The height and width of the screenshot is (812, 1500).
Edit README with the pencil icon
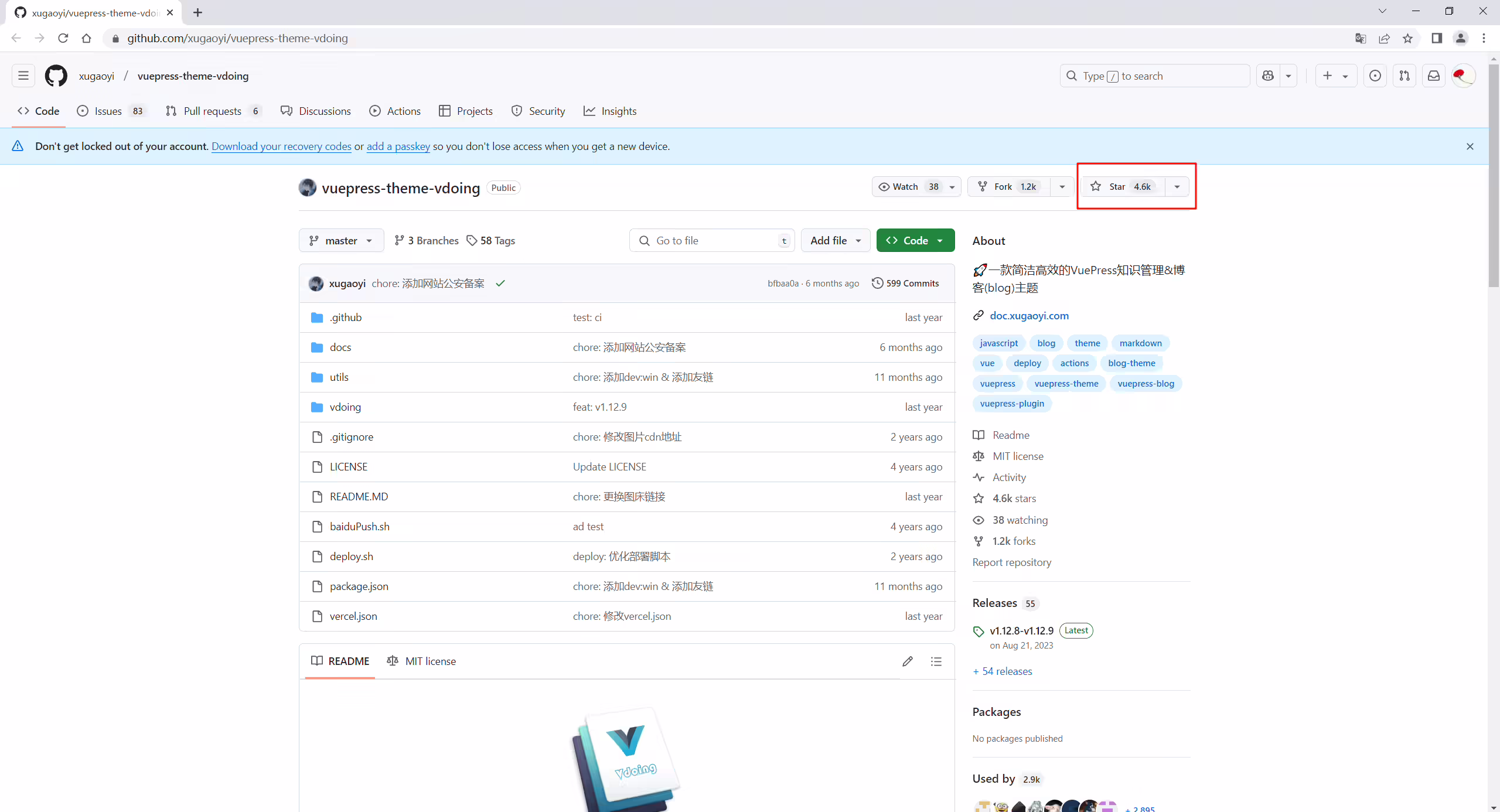click(x=908, y=661)
